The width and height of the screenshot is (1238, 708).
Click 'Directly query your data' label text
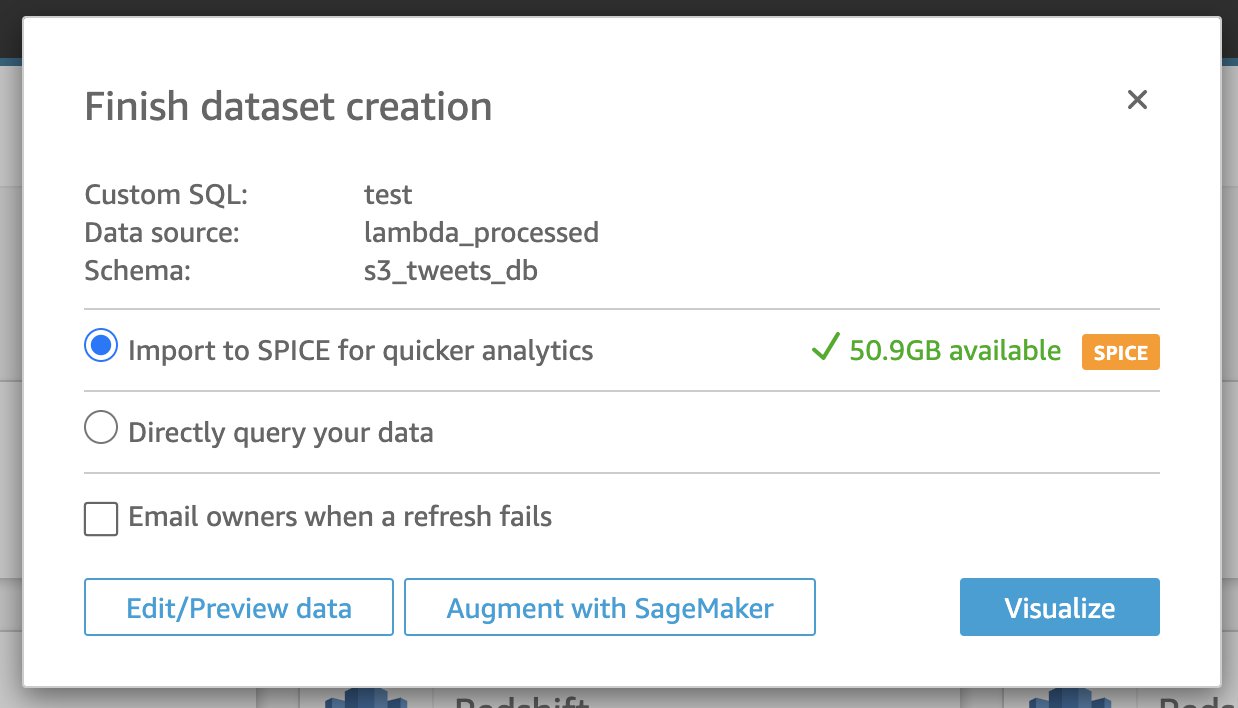point(281,433)
